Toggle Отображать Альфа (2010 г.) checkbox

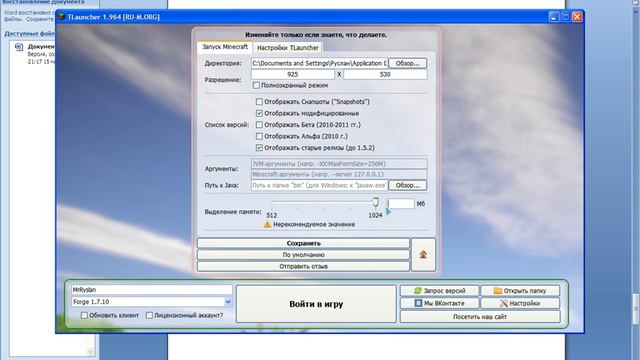(x=259, y=136)
